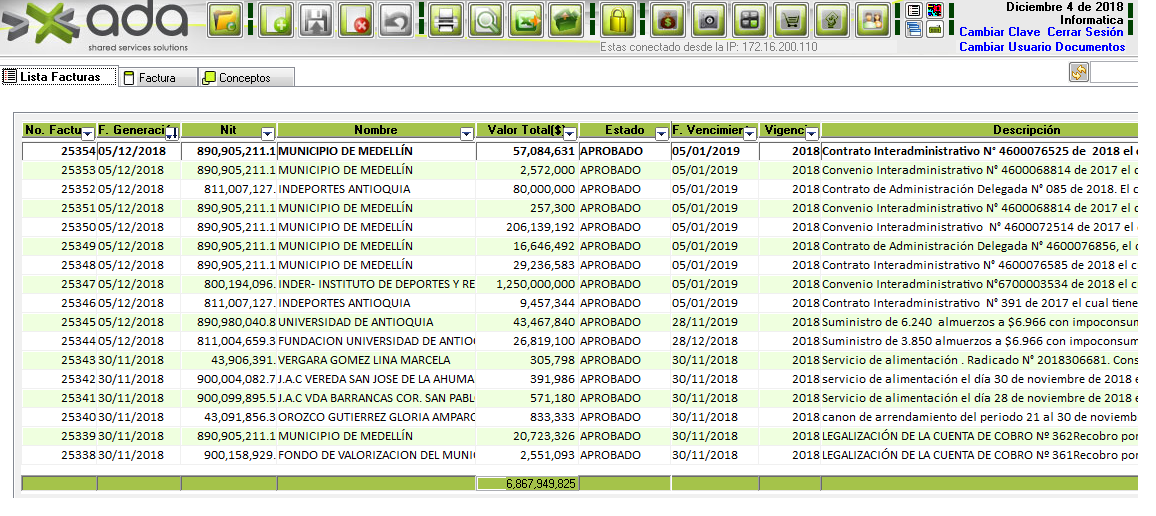Click the orange refresh arrows icon

click(1079, 72)
